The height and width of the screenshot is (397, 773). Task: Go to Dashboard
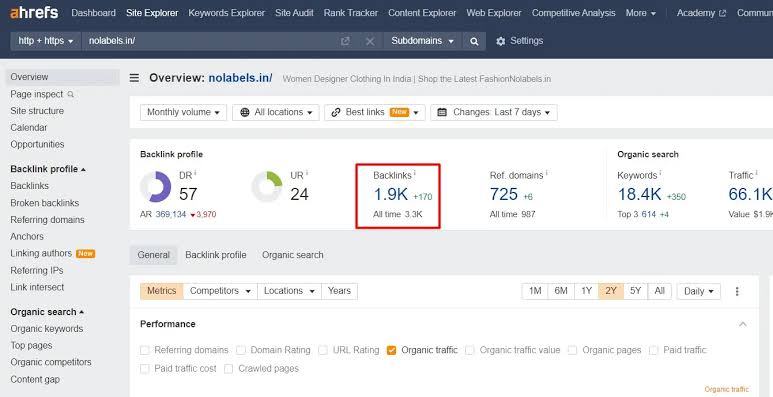[x=94, y=13]
